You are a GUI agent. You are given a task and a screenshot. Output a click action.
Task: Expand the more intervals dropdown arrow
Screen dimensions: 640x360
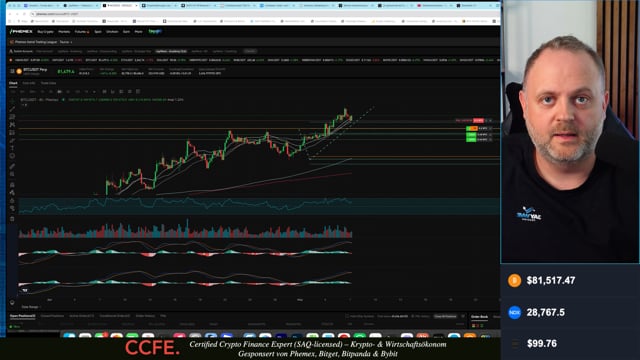pos(94,91)
